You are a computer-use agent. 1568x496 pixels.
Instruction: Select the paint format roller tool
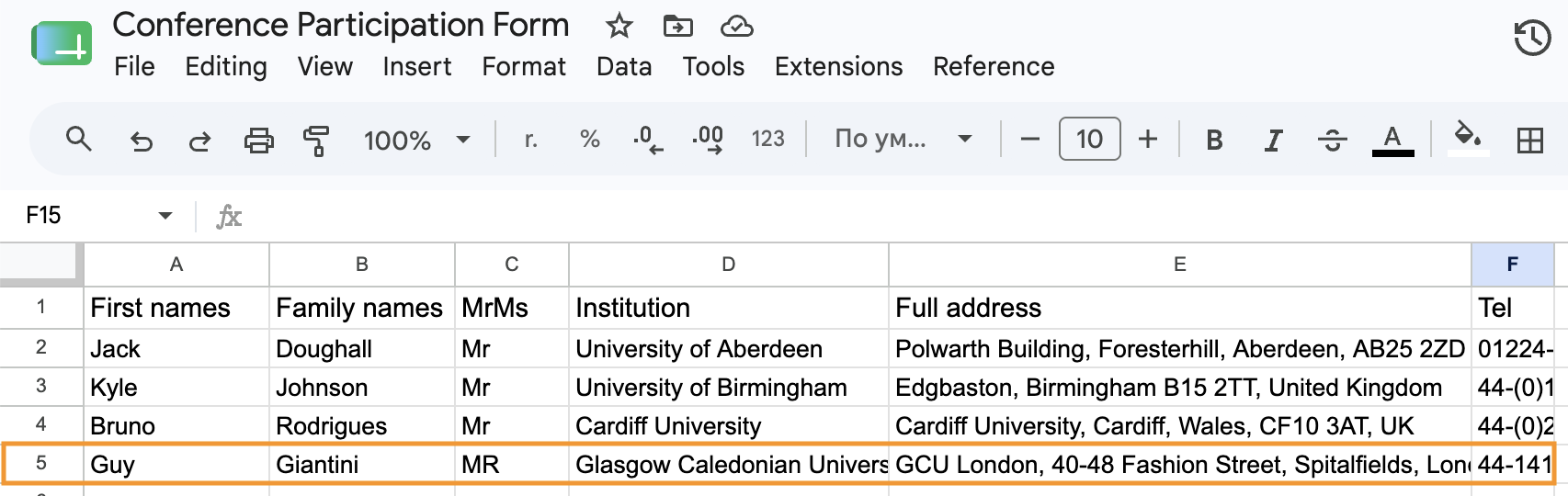(x=316, y=141)
